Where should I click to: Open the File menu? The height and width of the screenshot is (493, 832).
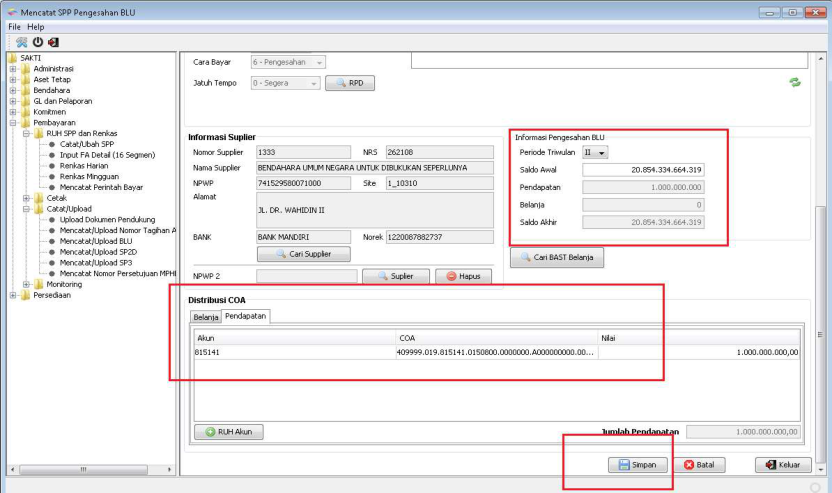[x=15, y=26]
